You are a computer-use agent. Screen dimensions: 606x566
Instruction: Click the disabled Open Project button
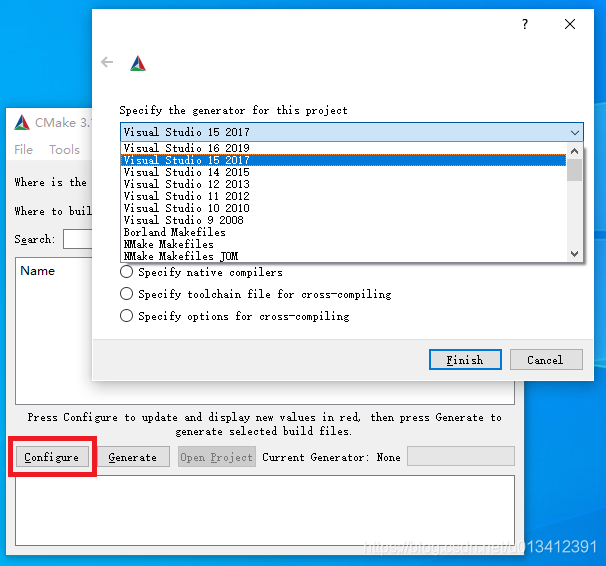coord(216,457)
